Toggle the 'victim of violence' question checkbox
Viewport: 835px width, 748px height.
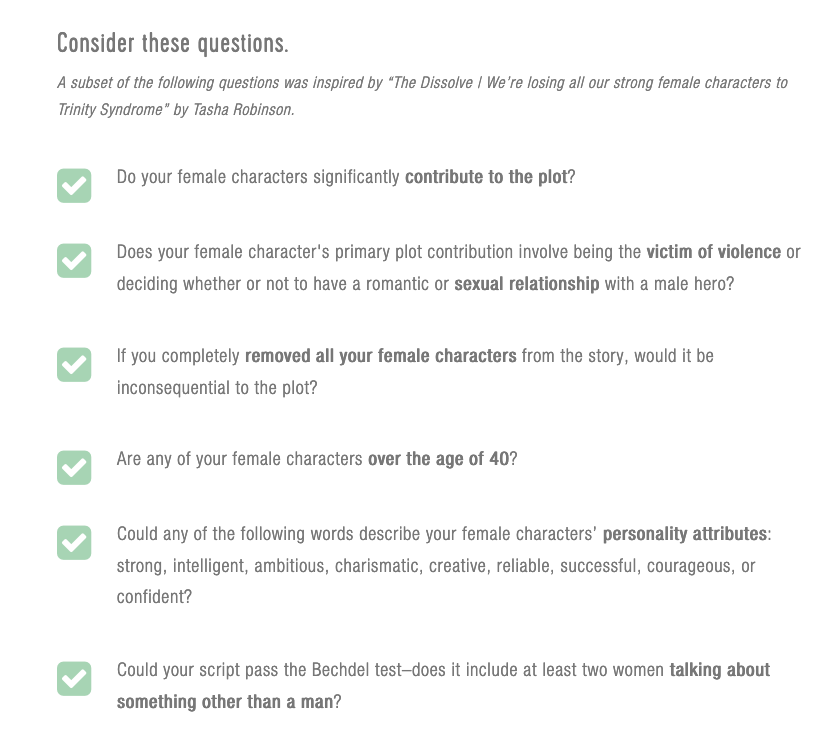tap(74, 260)
